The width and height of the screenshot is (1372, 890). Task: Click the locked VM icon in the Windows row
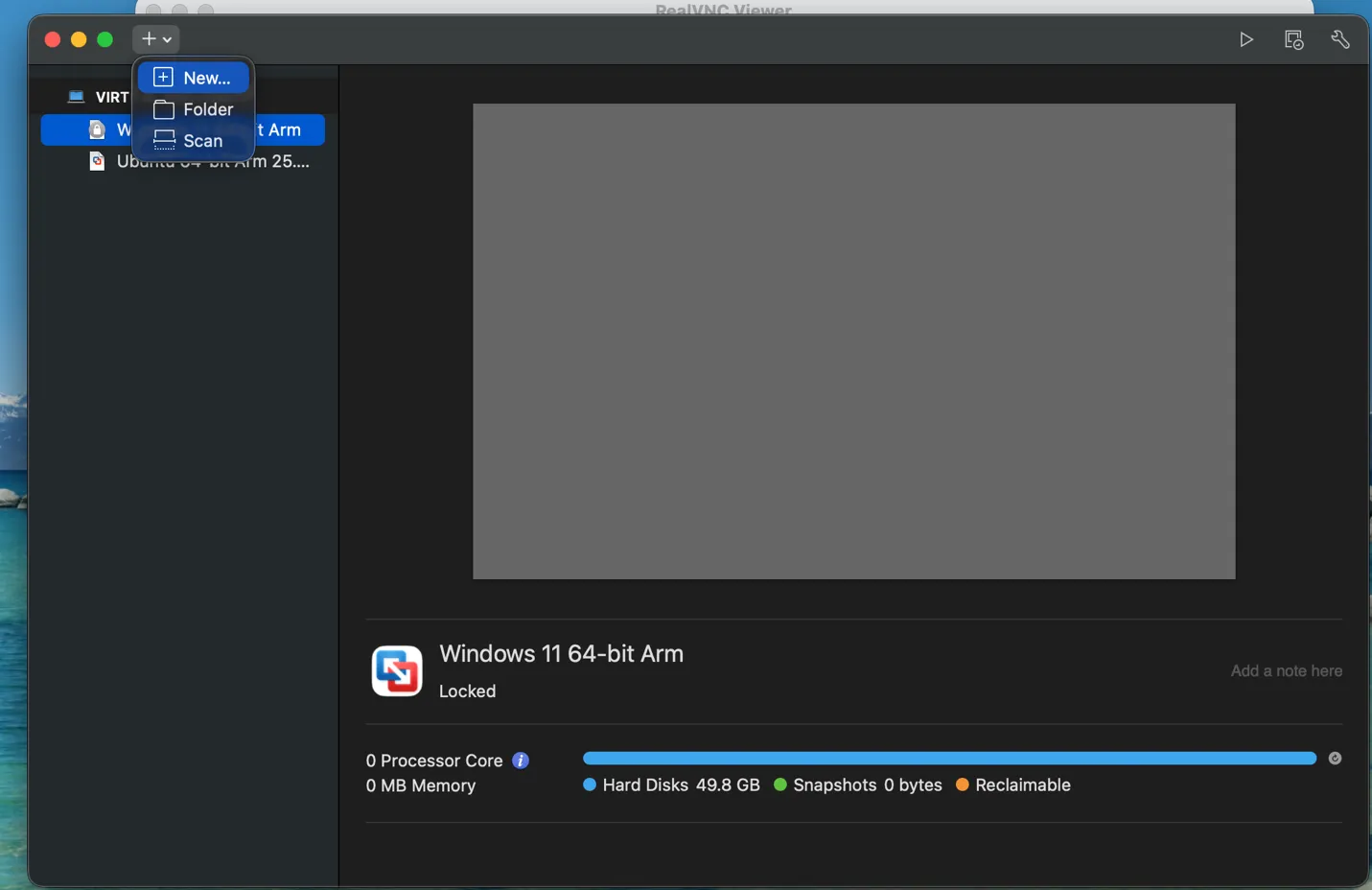(x=97, y=129)
